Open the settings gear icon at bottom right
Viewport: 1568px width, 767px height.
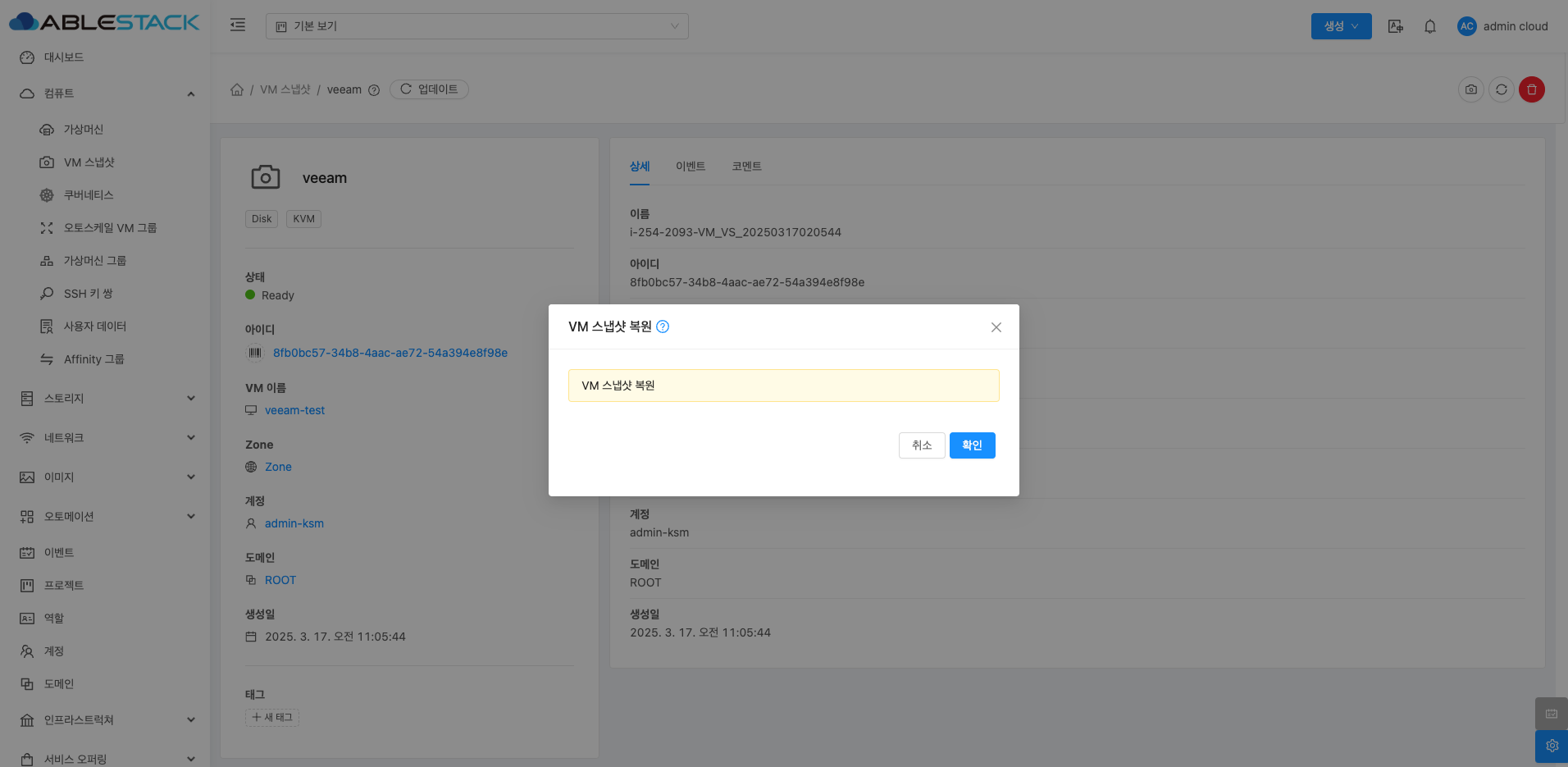click(1551, 746)
